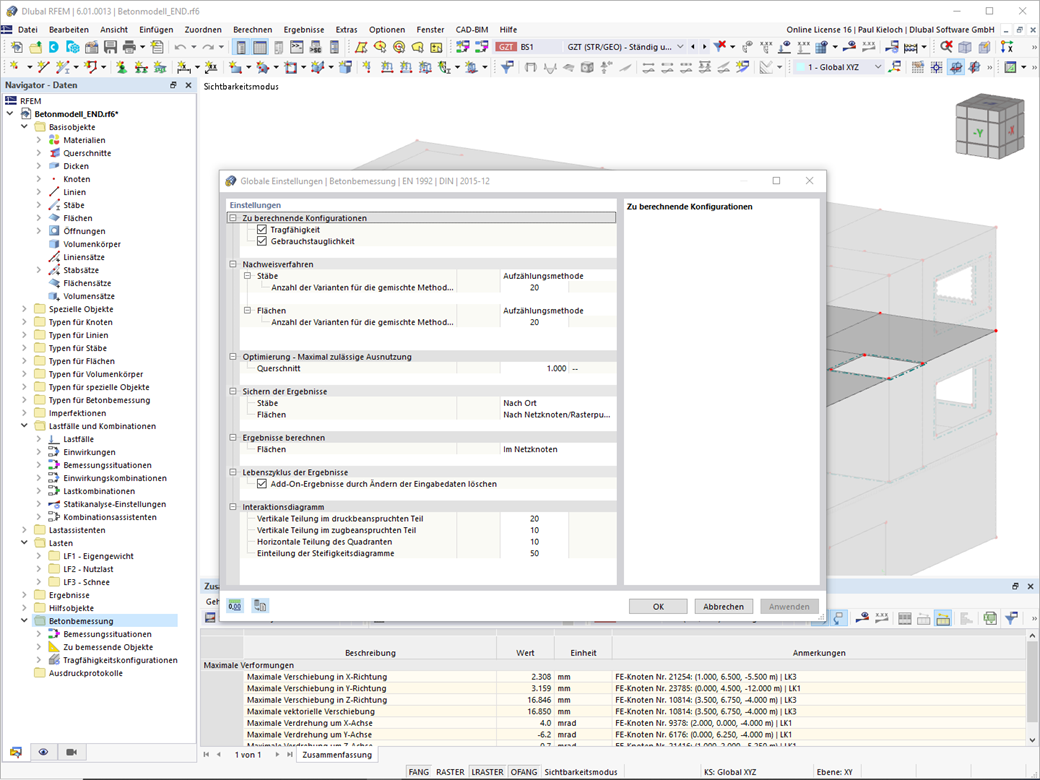
Task: Open the Berechnen menu
Action: click(253, 30)
